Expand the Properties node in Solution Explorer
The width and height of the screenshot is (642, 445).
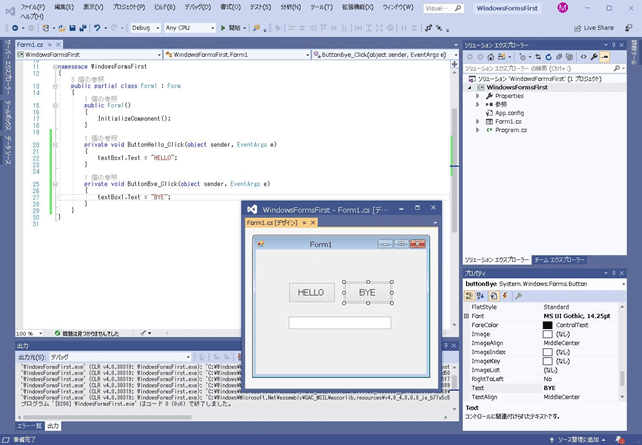477,96
